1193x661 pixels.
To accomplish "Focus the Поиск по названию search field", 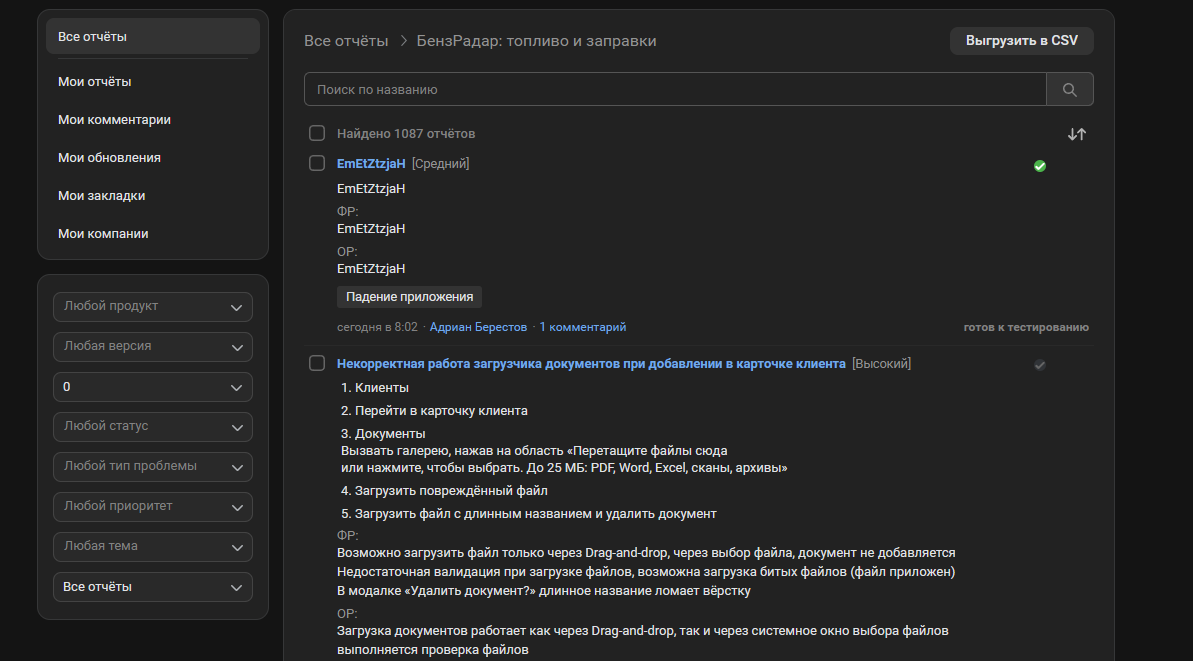I will 676,90.
